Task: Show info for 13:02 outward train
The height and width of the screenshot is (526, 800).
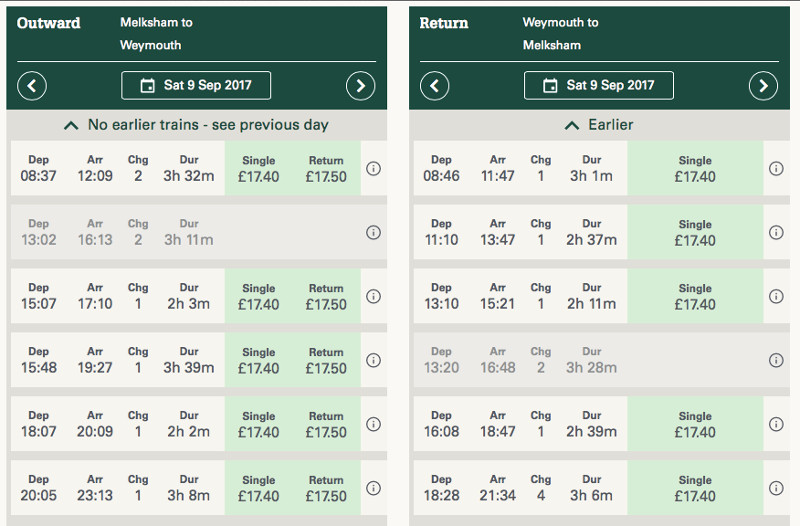Action: coord(373,233)
